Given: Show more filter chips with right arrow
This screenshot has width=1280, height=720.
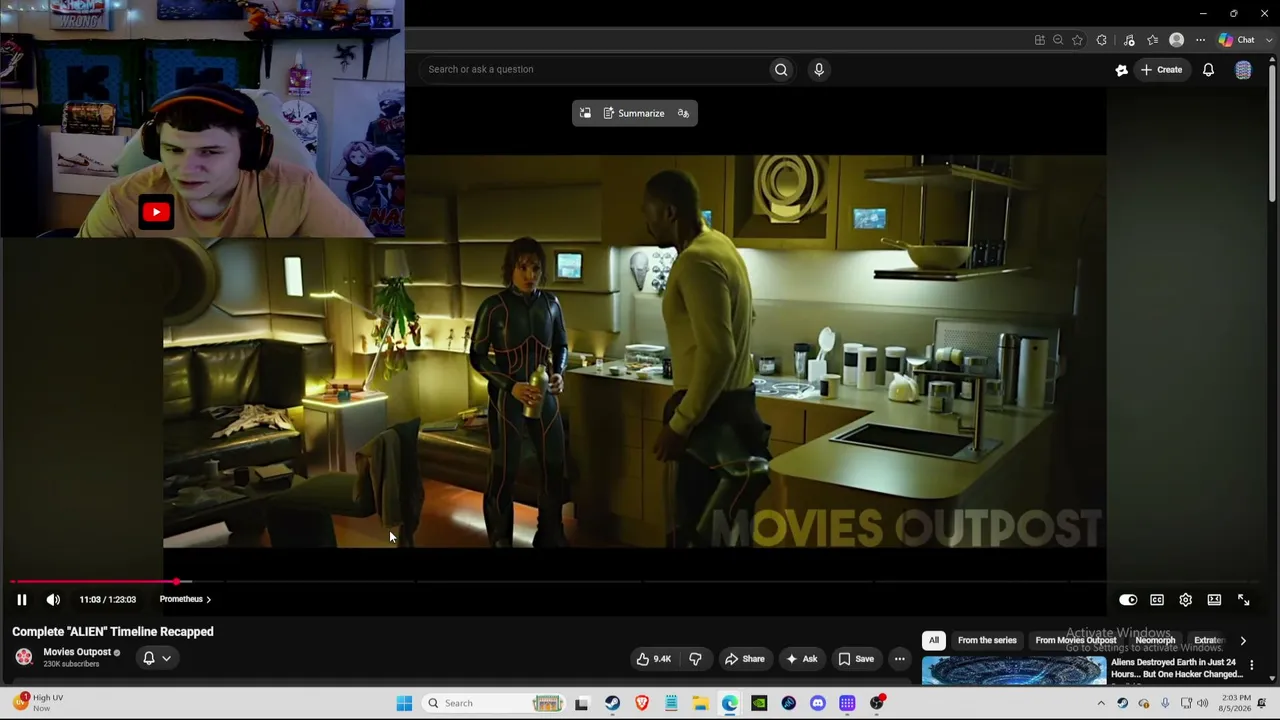Looking at the screenshot, I should (x=1243, y=640).
